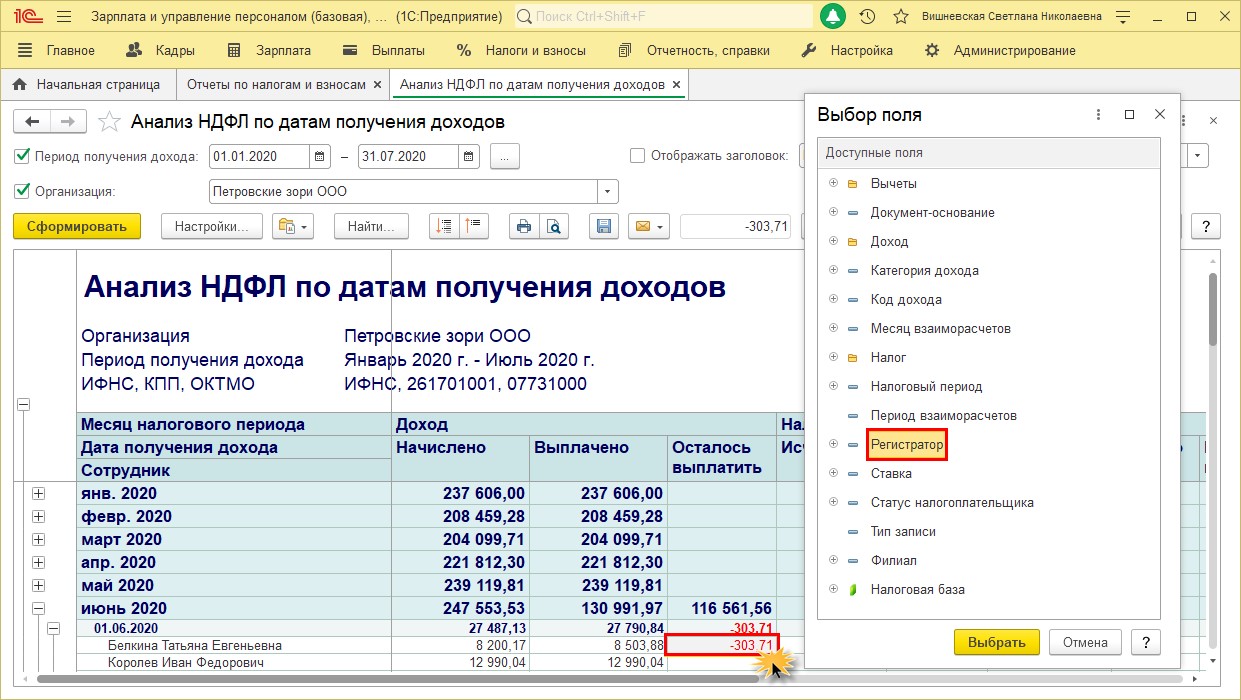The width and height of the screenshot is (1241, 700).
Task: Open Налоги и взносы menu
Action: pyautogui.click(x=521, y=50)
